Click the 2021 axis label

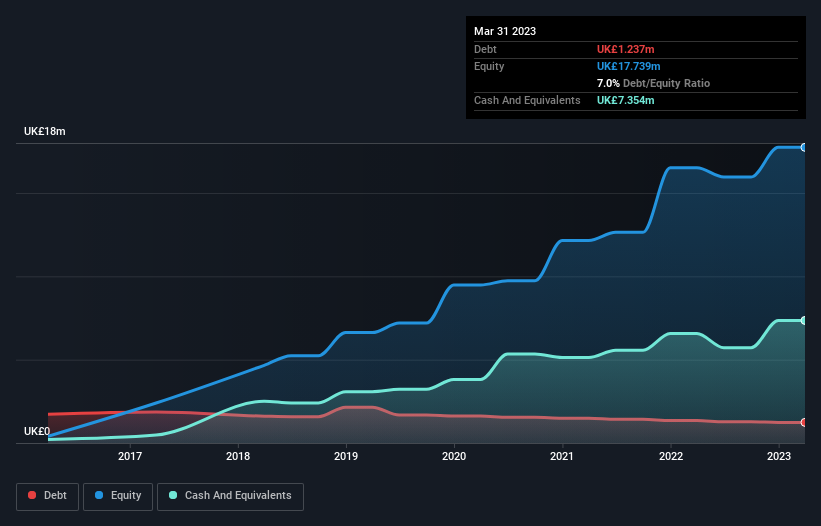click(x=562, y=456)
